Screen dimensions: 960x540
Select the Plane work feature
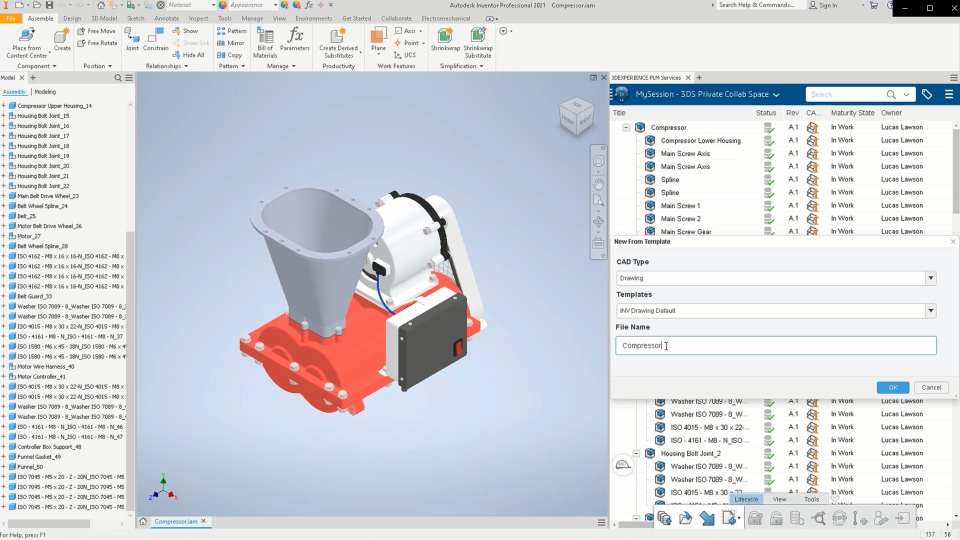coord(378,39)
